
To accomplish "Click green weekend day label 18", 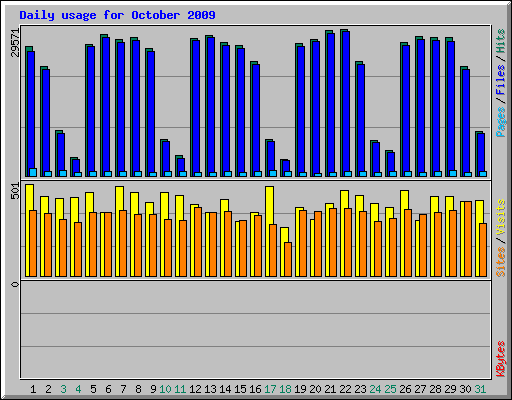I will pos(285,389).
